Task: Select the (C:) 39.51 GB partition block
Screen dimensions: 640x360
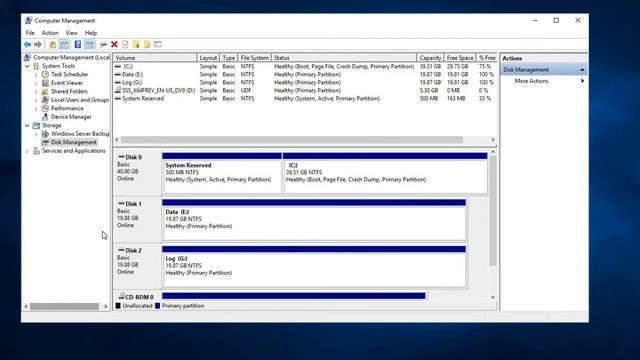Action: (385, 173)
